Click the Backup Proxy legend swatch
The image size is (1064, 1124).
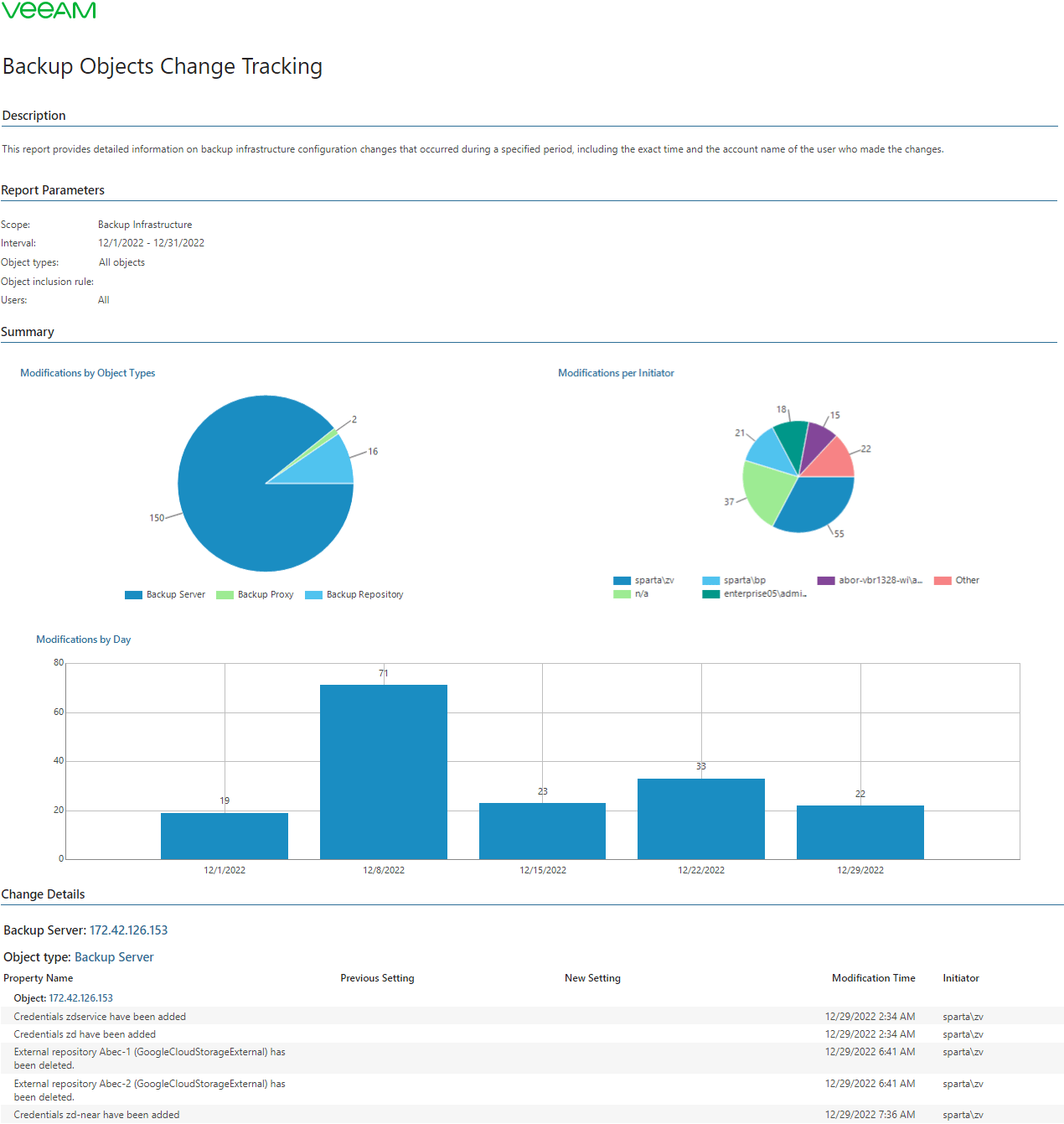225,595
